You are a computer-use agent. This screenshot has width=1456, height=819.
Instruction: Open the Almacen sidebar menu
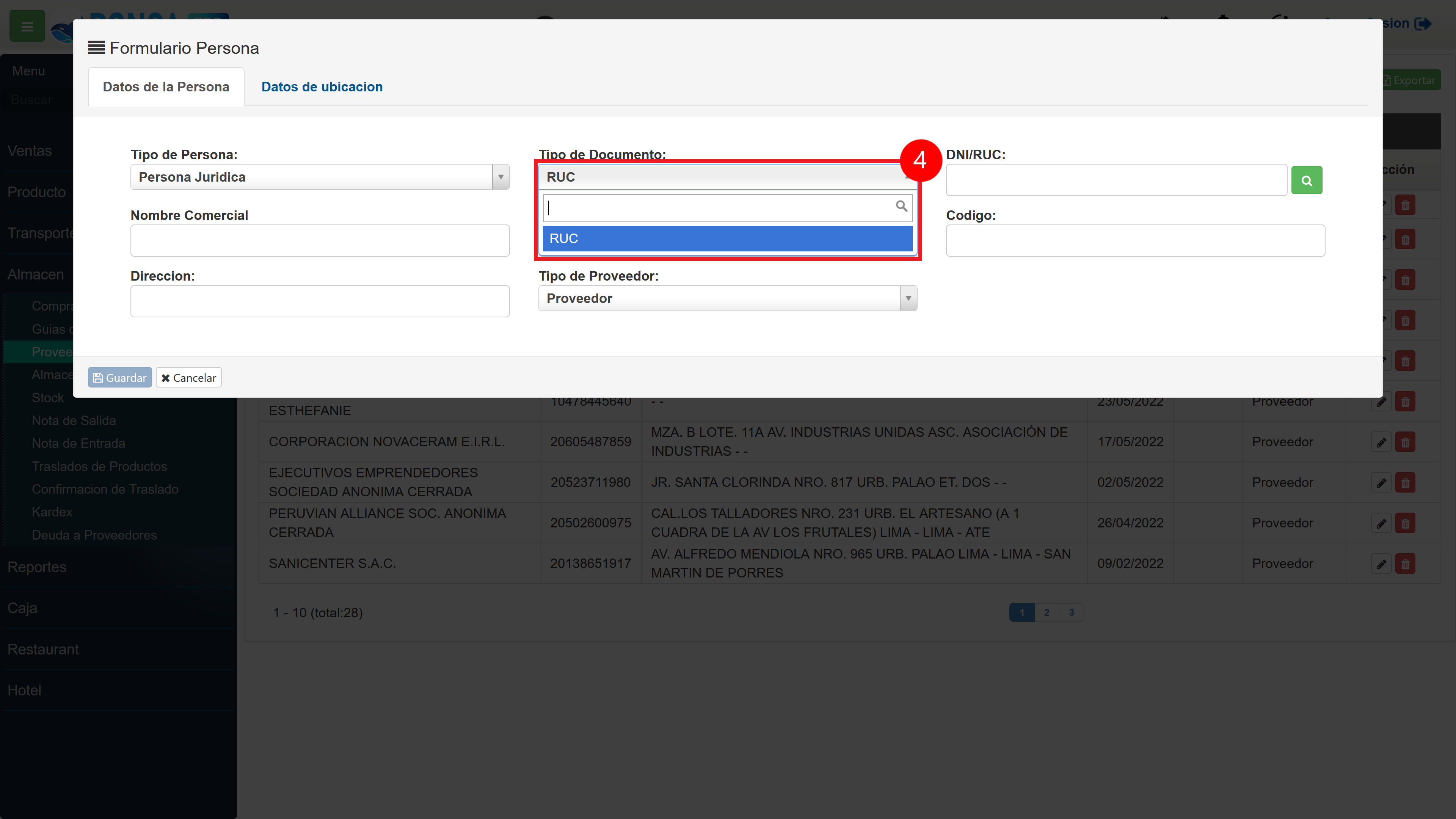(36, 275)
